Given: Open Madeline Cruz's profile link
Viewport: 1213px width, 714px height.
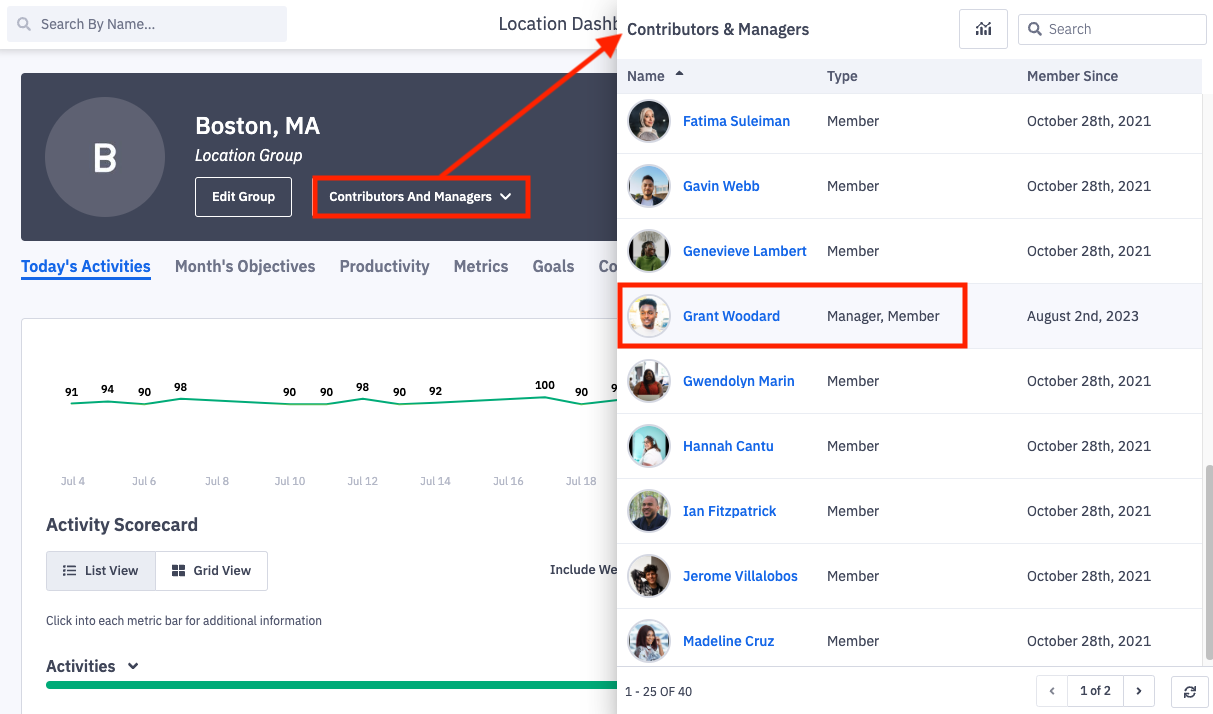Looking at the screenshot, I should (x=729, y=641).
